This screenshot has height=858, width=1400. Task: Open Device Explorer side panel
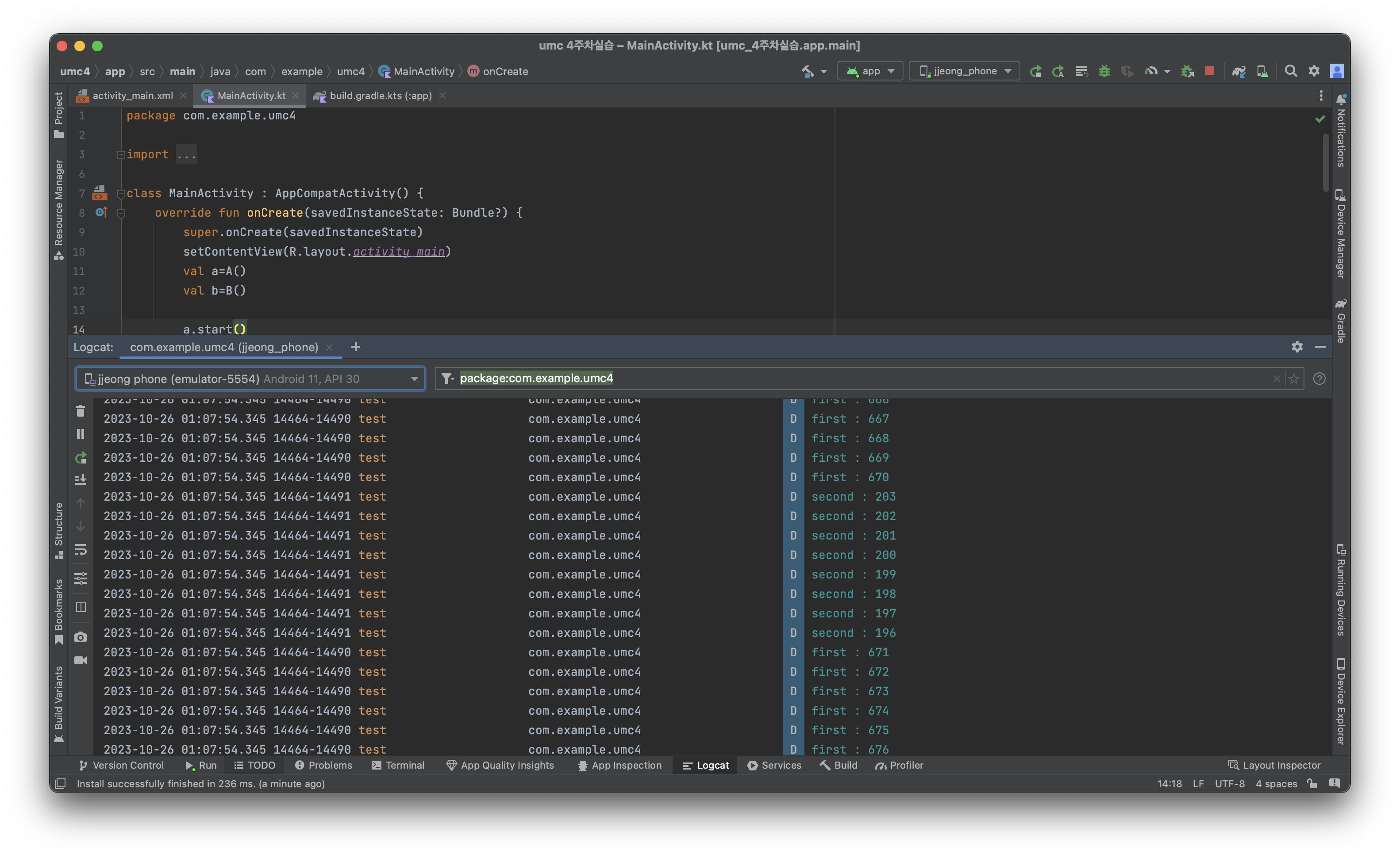point(1341,702)
